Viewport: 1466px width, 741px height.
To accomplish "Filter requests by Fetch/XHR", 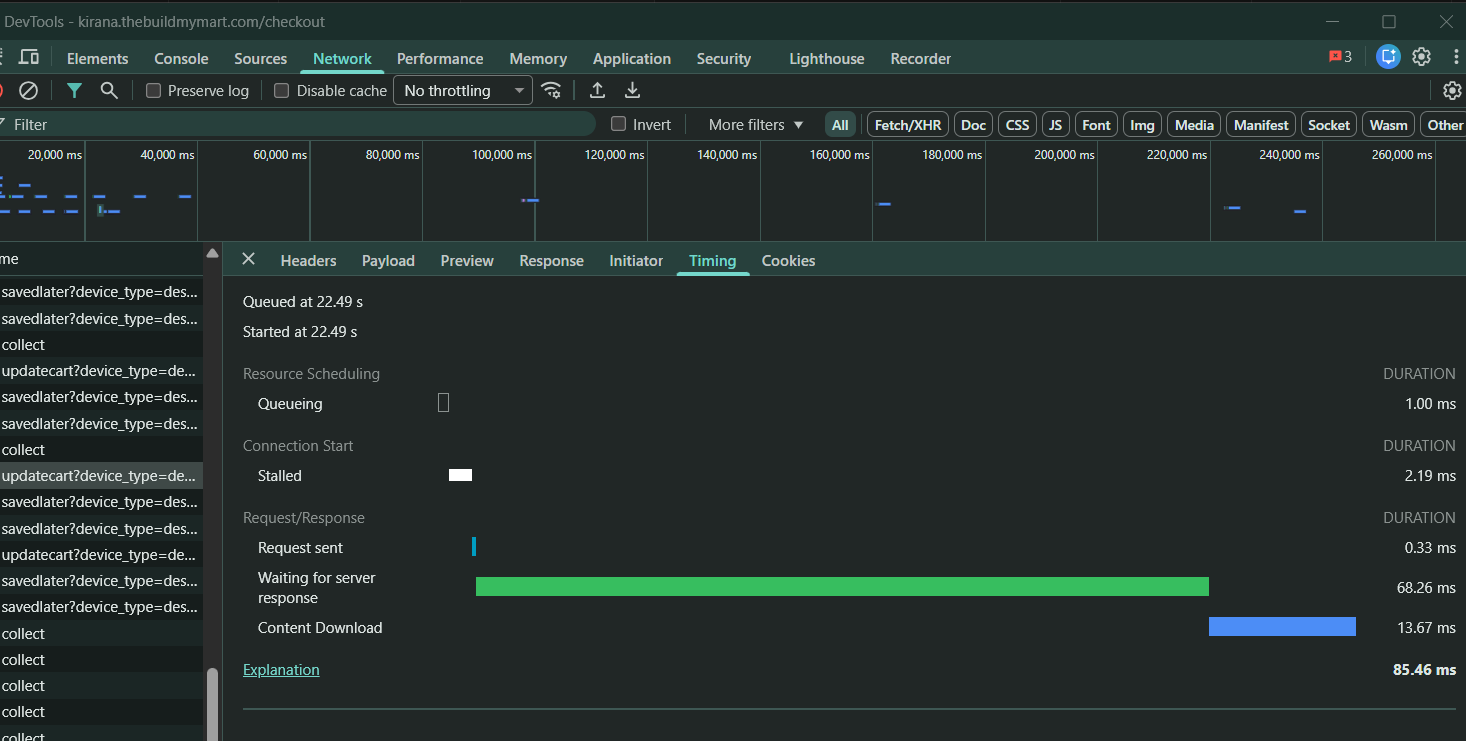I will (x=908, y=125).
